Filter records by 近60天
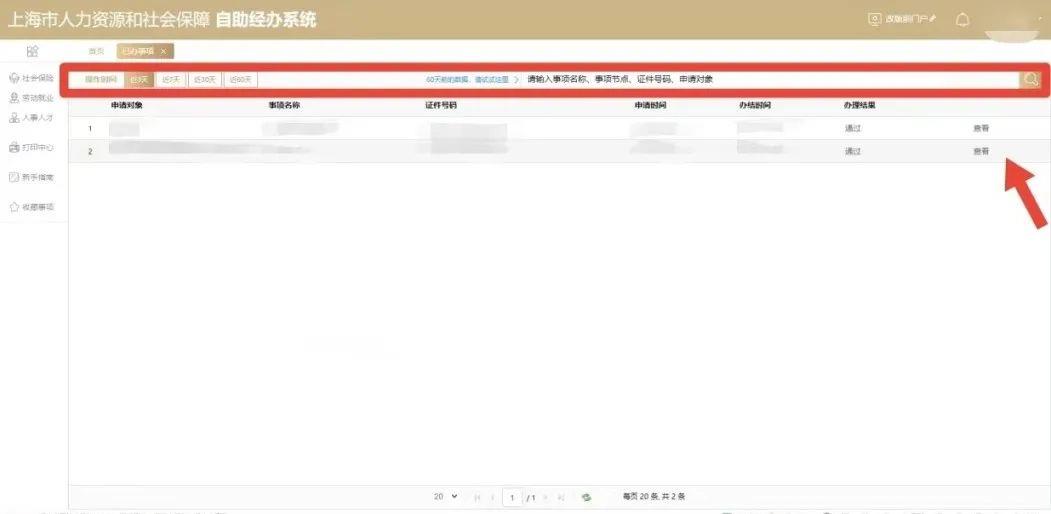Screen dimensions: 1051x514 coord(240,80)
